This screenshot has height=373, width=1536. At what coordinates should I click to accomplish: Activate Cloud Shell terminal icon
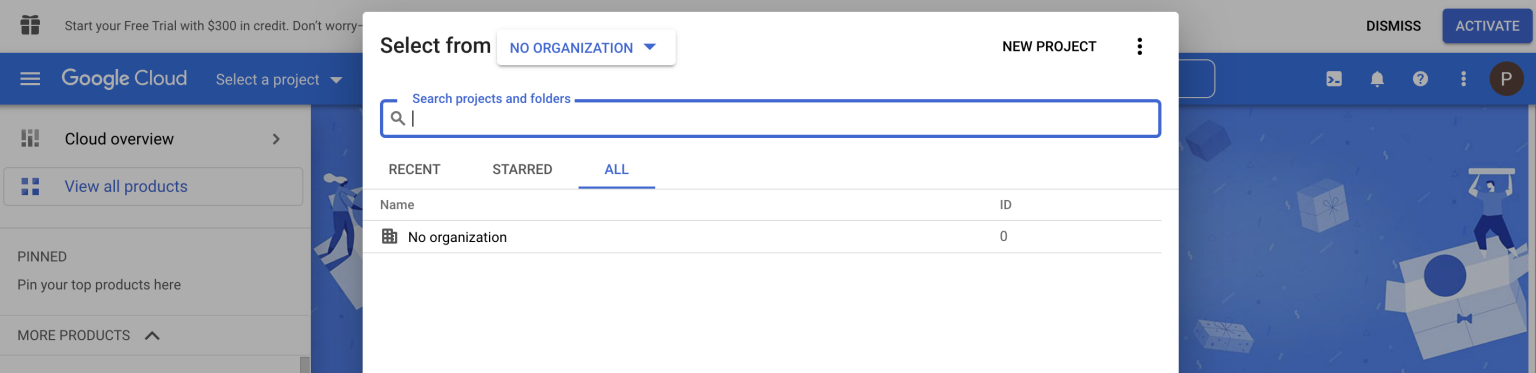(1334, 79)
